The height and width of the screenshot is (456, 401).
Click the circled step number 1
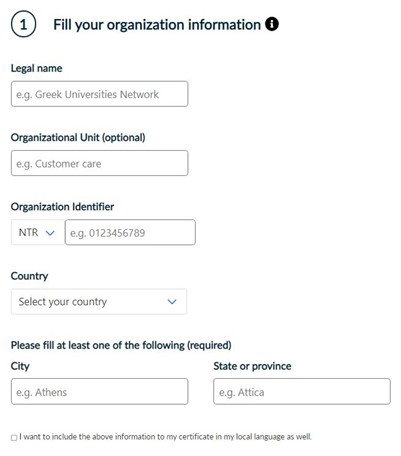pos(23,24)
